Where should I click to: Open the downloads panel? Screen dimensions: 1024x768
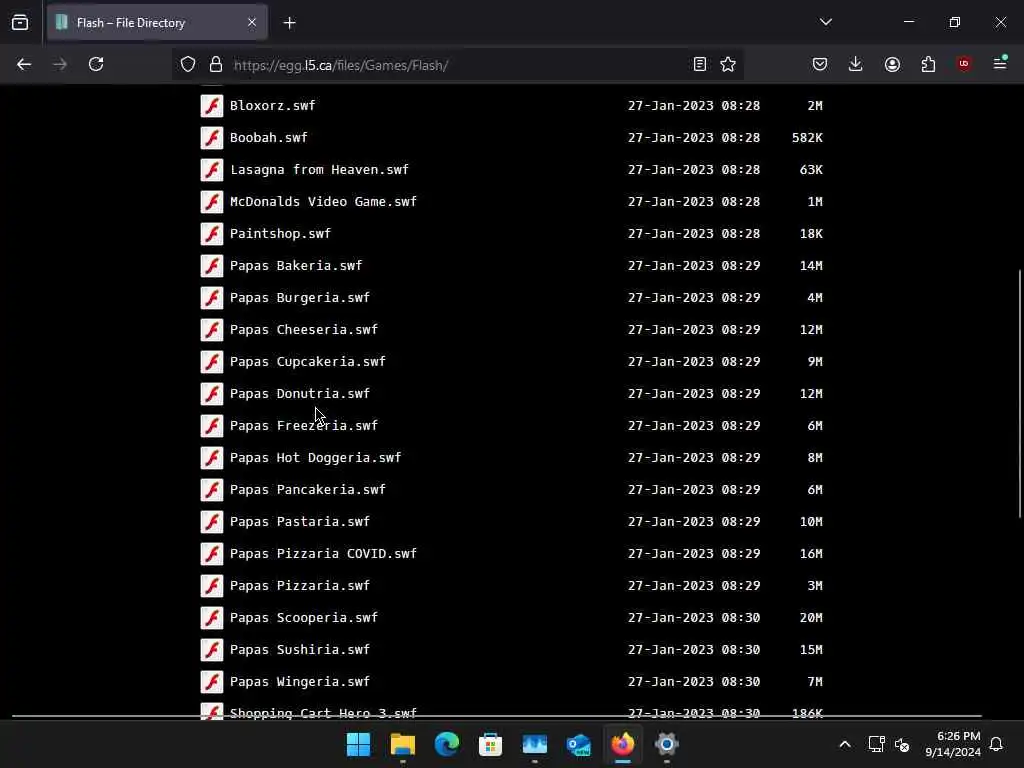point(856,64)
